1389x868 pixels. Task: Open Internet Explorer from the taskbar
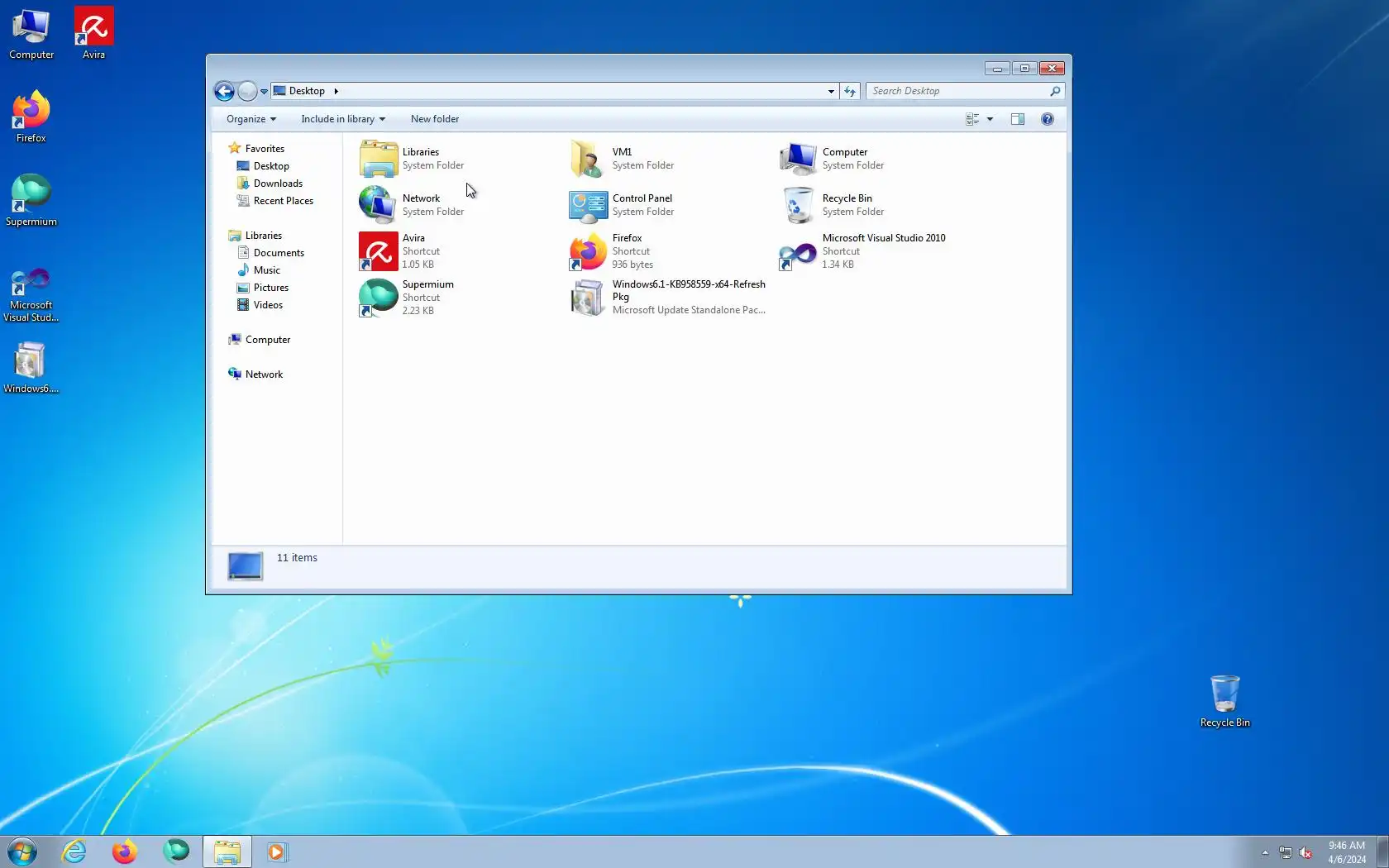coord(74,851)
